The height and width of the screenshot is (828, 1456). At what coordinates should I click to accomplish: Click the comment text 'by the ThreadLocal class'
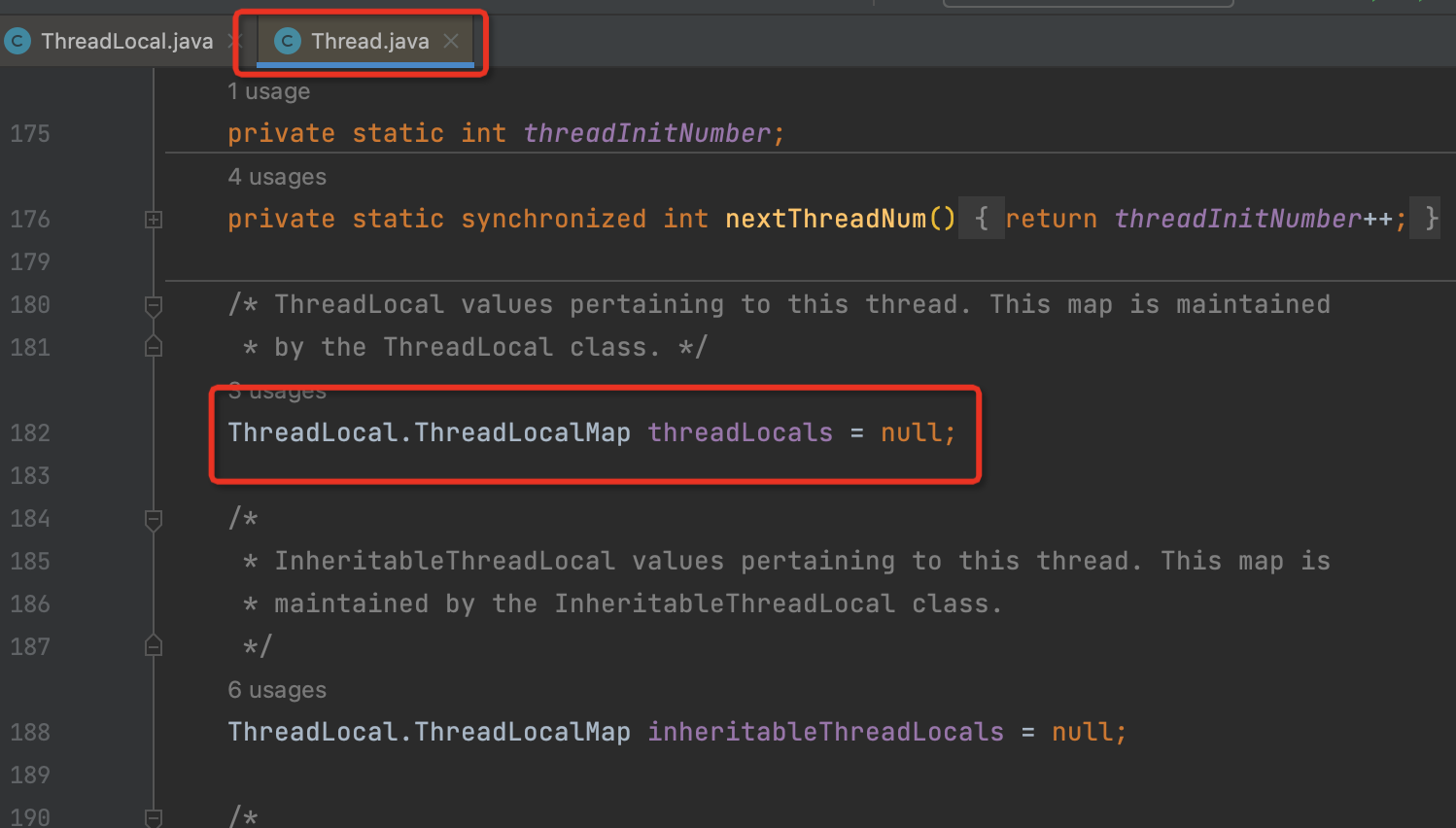click(462, 347)
